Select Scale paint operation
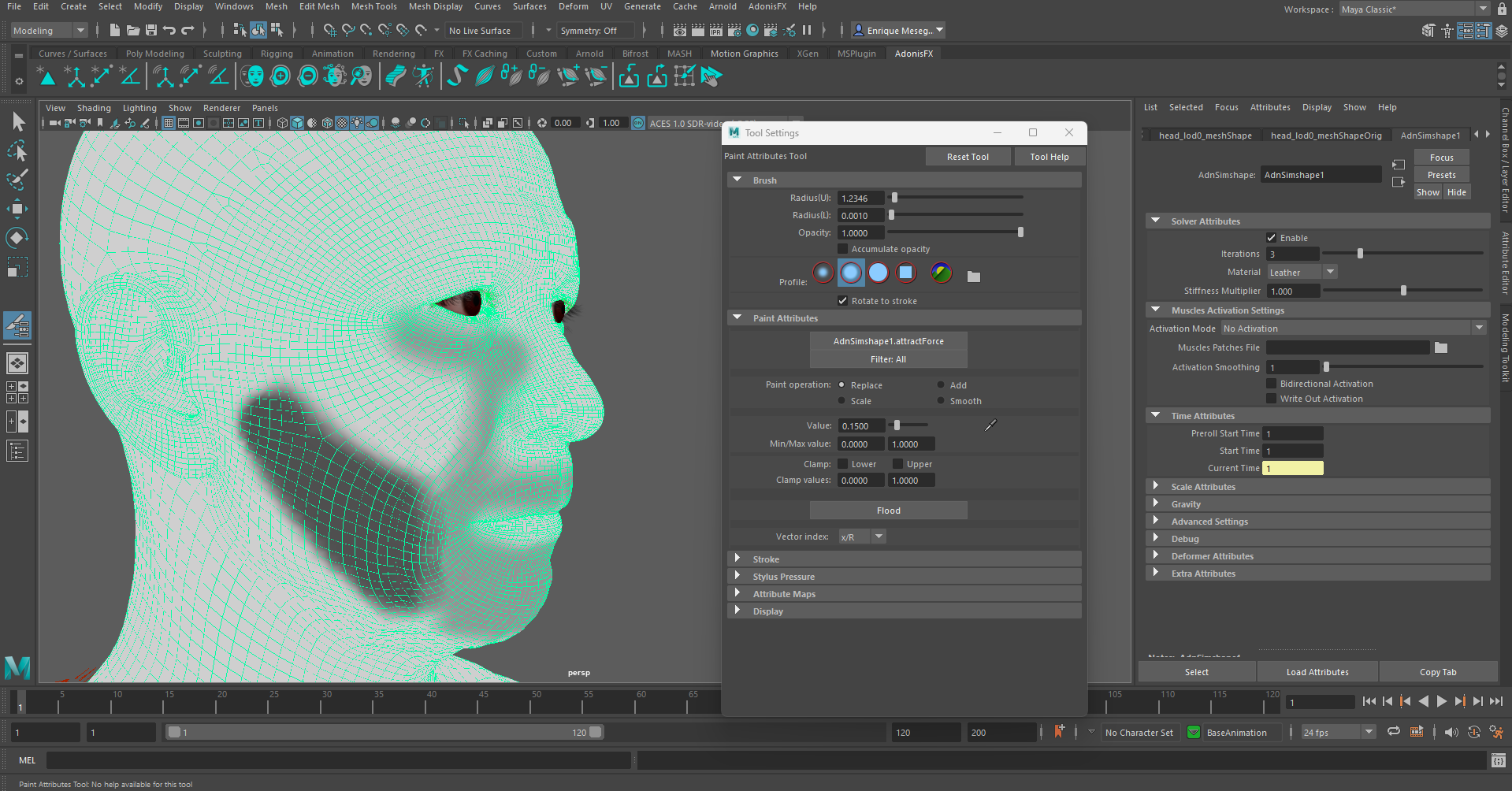1512x791 pixels. pos(841,401)
